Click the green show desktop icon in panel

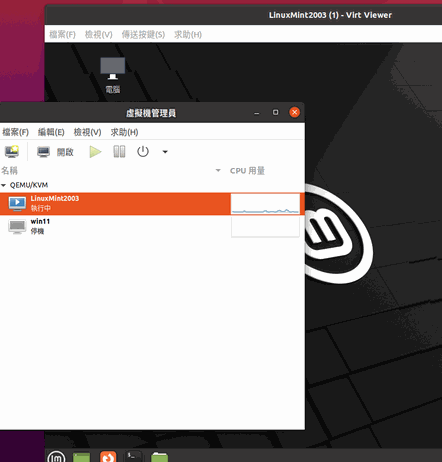coord(82,457)
